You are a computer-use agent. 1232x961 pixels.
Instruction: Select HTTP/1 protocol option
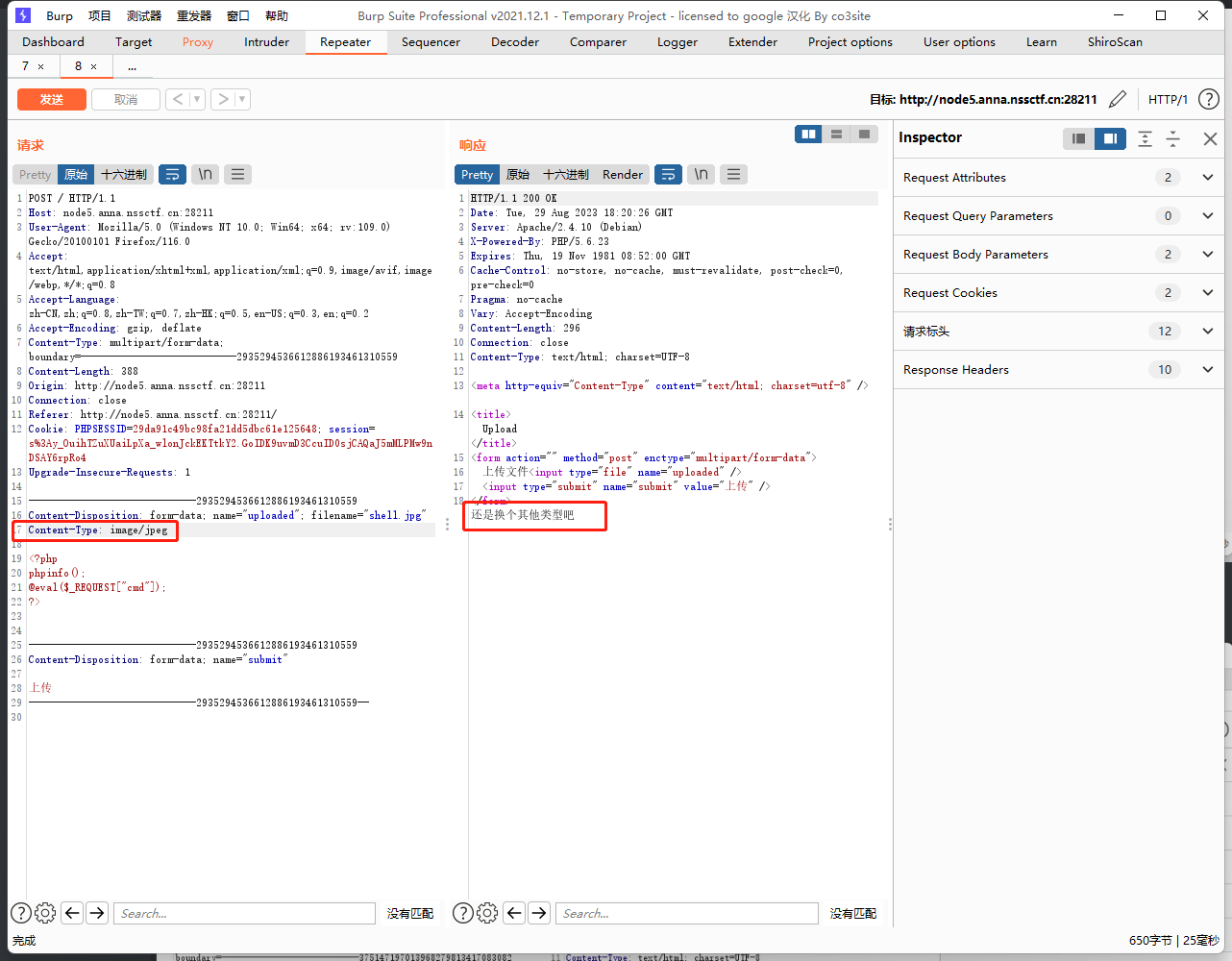1168,99
